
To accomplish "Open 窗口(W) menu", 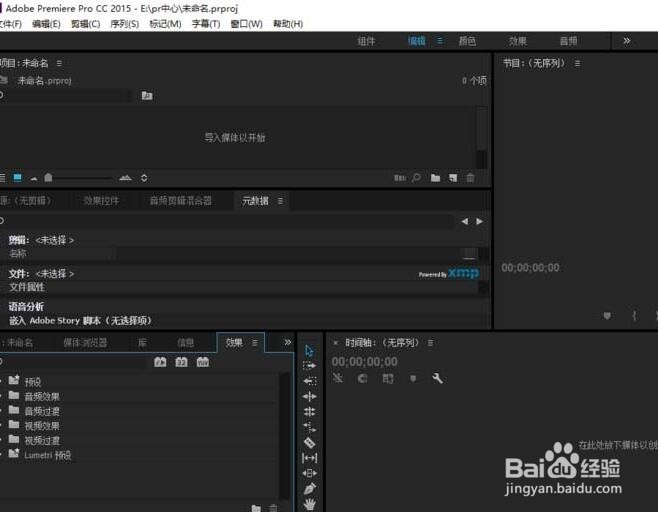I will pyautogui.click(x=247, y=24).
